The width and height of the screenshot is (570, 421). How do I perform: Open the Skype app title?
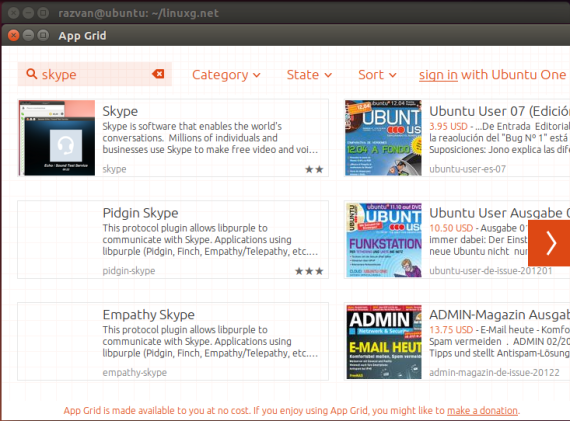(x=120, y=111)
